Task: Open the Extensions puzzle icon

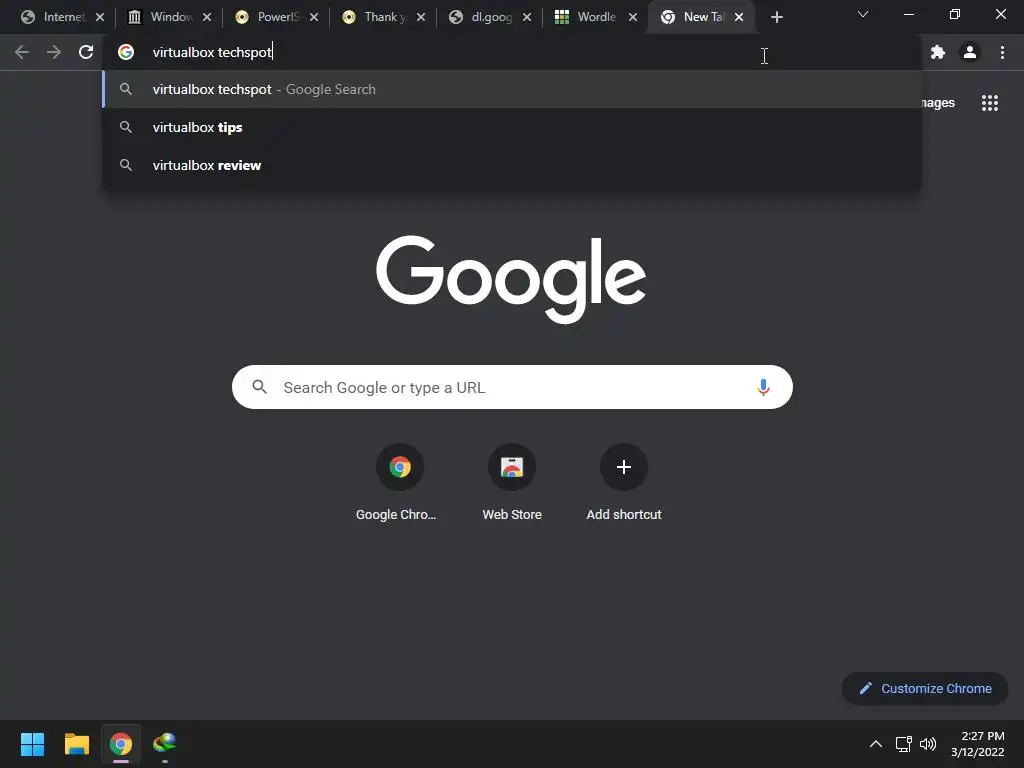Action: tap(938, 52)
